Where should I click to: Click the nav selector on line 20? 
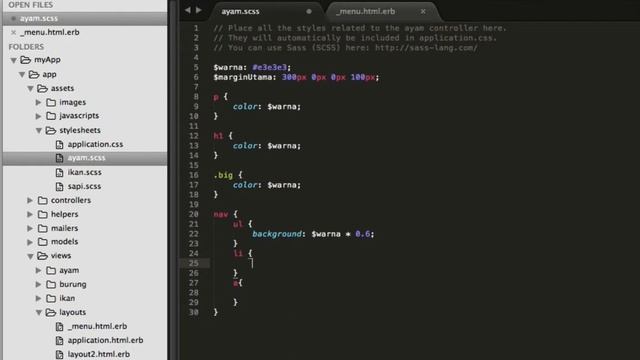point(221,214)
